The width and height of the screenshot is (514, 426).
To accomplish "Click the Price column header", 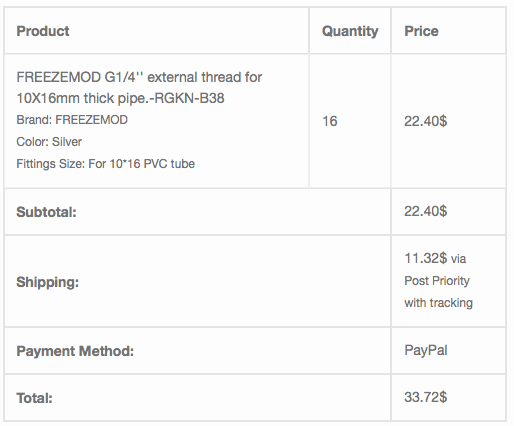I will (x=421, y=31).
